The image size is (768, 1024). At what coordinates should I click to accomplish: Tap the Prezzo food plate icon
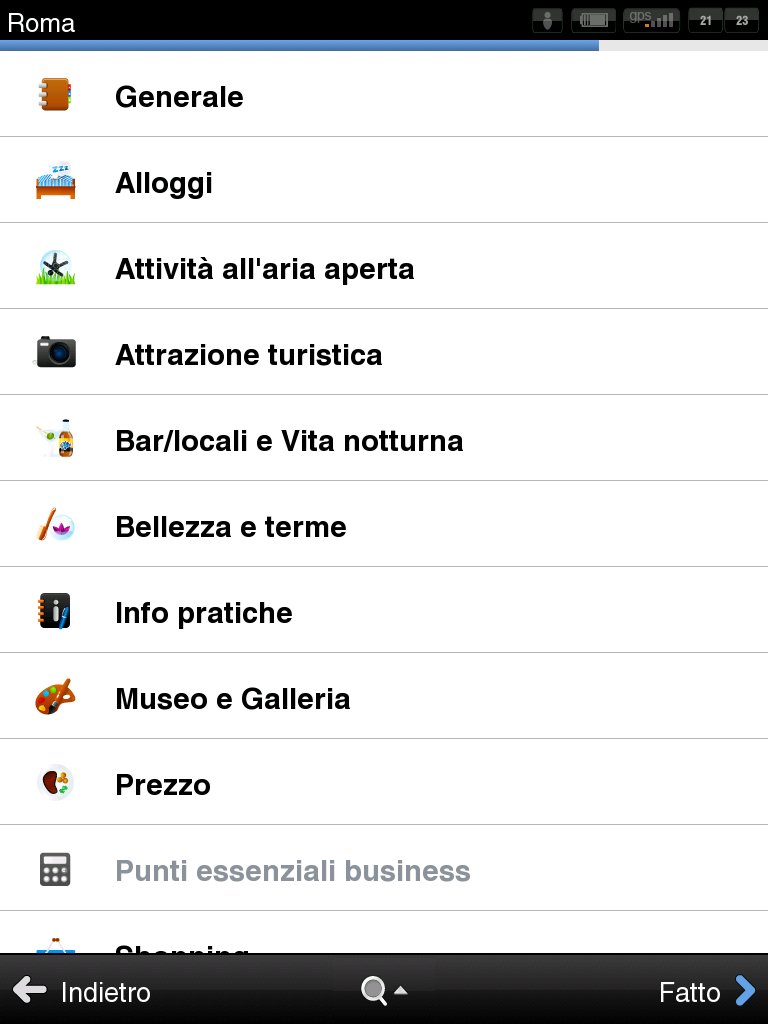[x=56, y=782]
